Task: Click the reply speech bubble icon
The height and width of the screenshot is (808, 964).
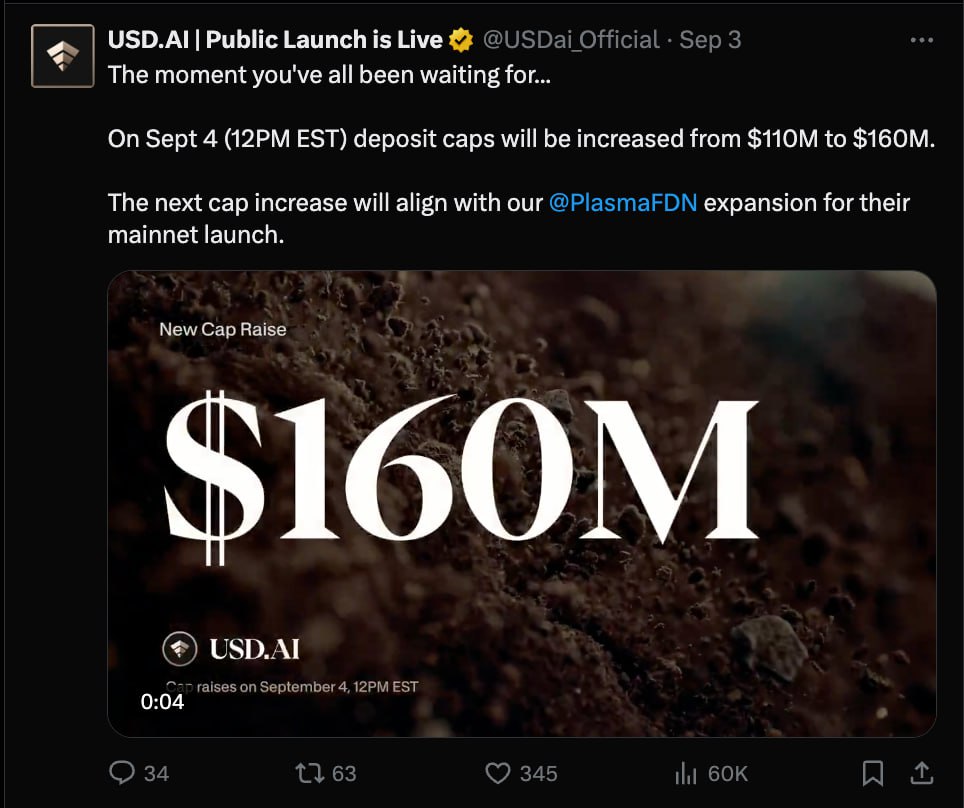Action: 122,772
